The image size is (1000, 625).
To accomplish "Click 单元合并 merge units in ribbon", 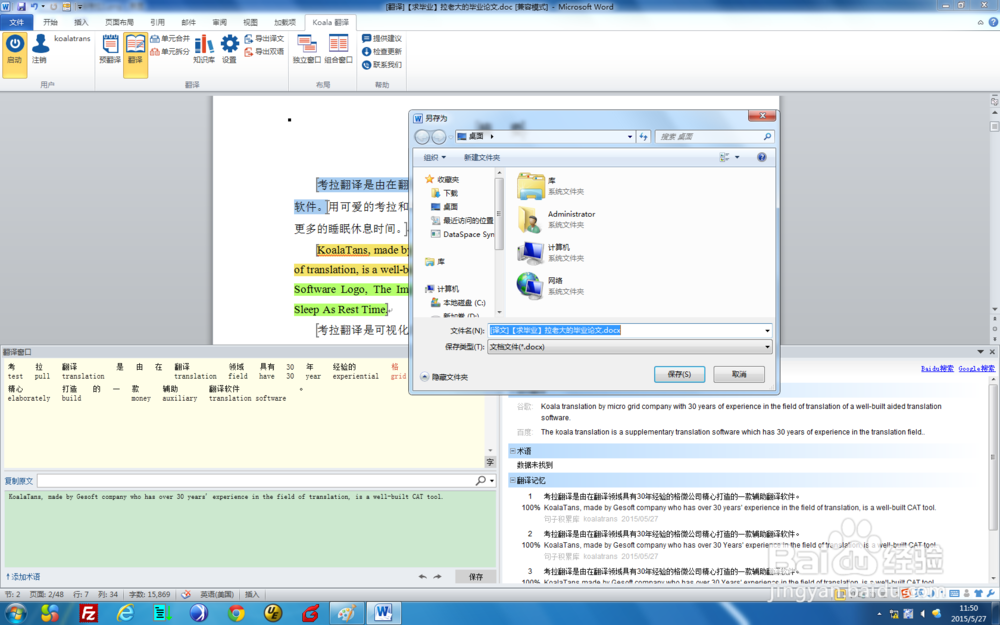I will [x=170, y=38].
